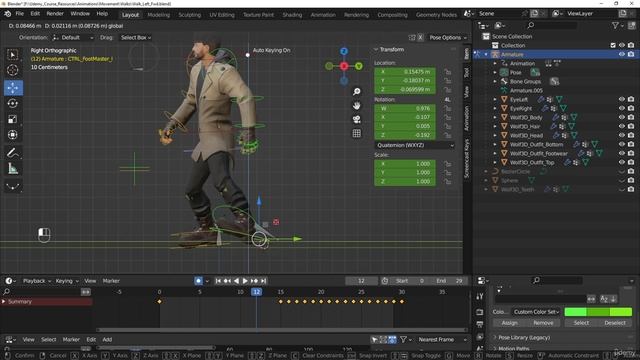Choose the Annotate pencil tool
640x360 pixels.
tap(13, 153)
